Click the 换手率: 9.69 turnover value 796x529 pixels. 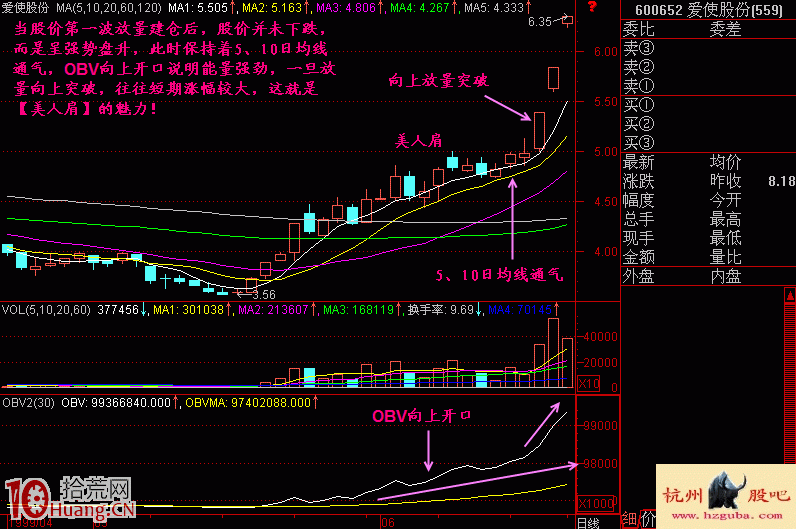click(441, 310)
